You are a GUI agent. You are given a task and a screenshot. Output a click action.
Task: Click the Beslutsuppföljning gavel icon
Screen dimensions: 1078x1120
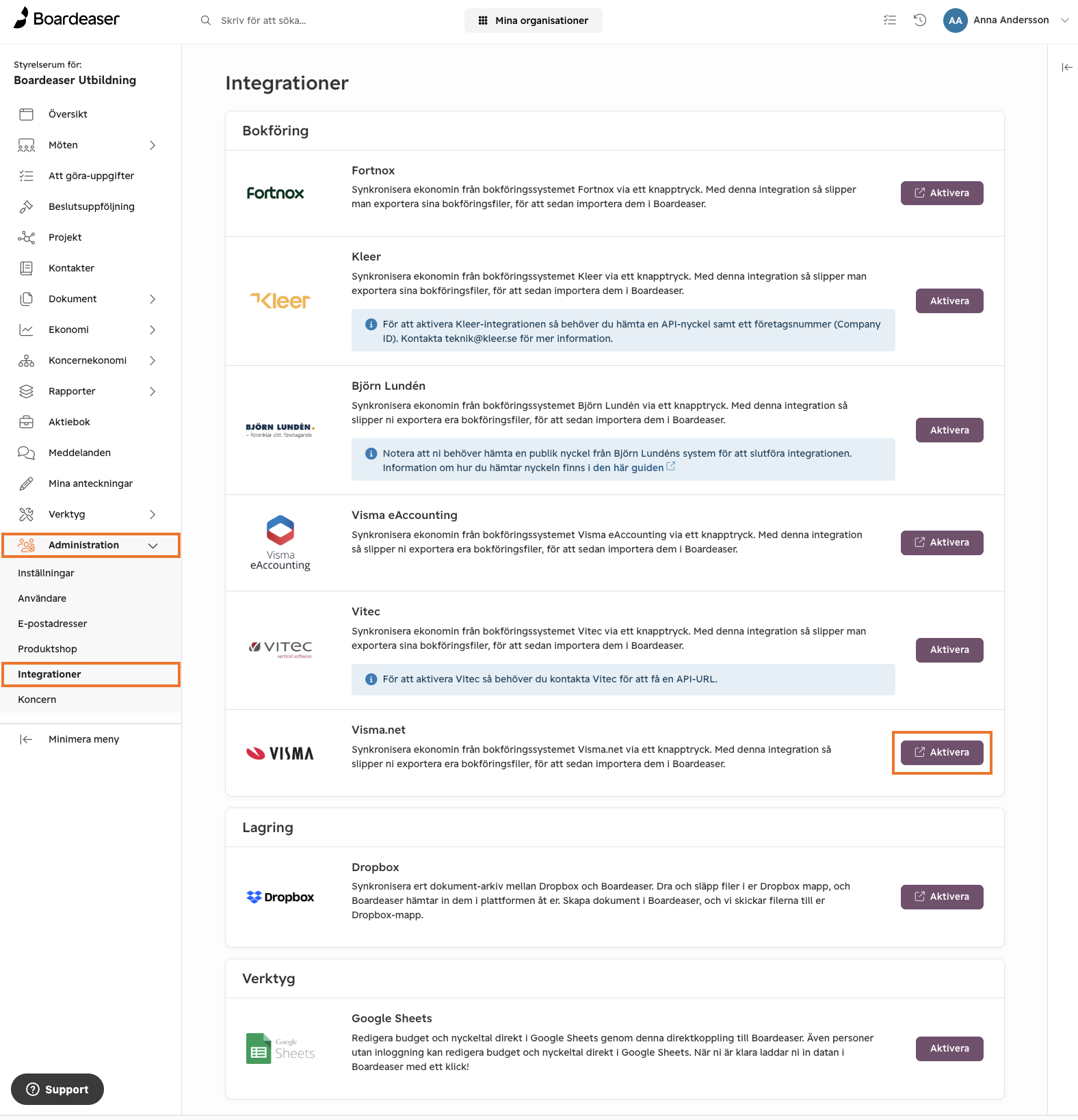(26, 206)
